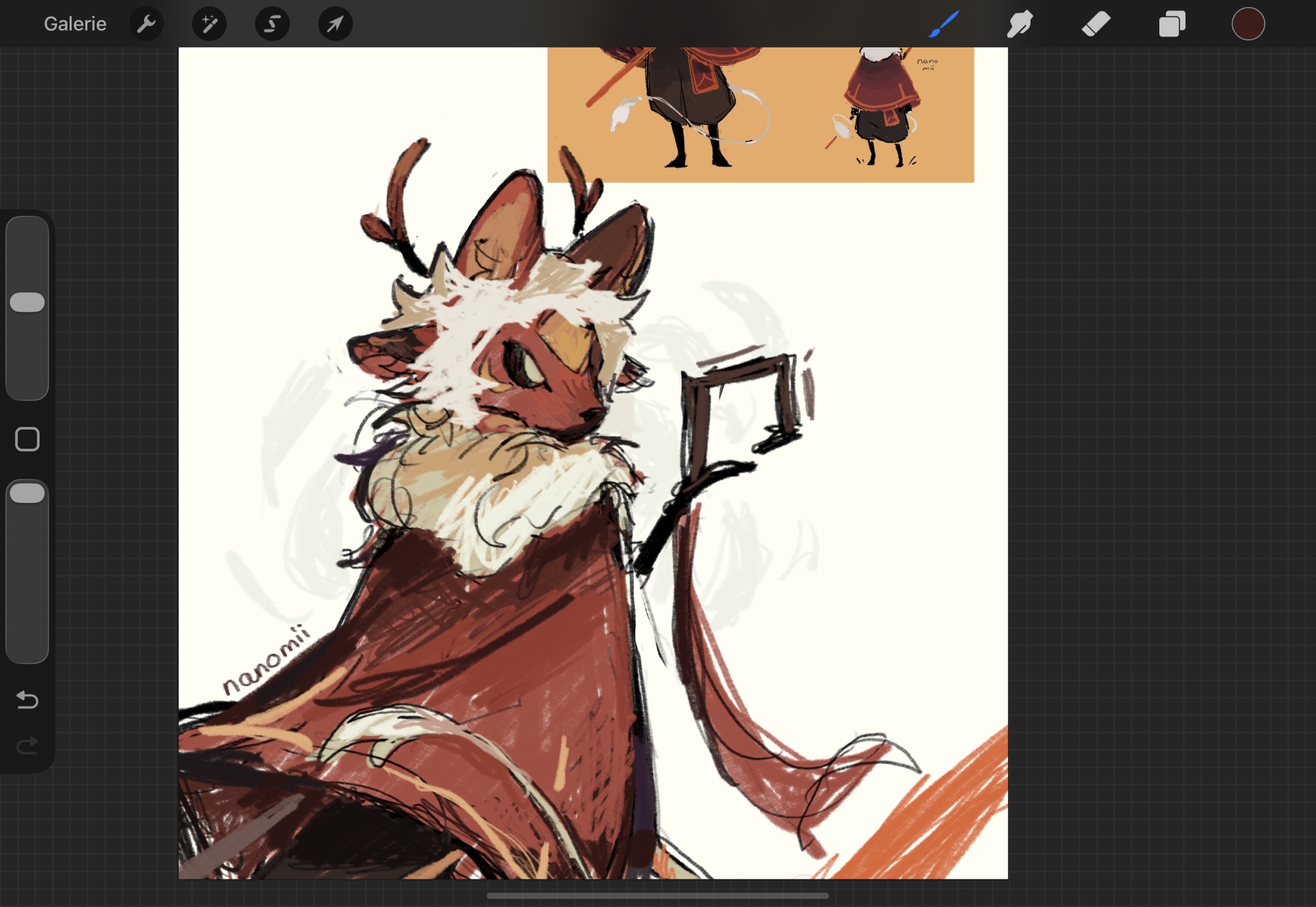
Task: Open the Adjustments magic wand menu
Action: (209, 24)
